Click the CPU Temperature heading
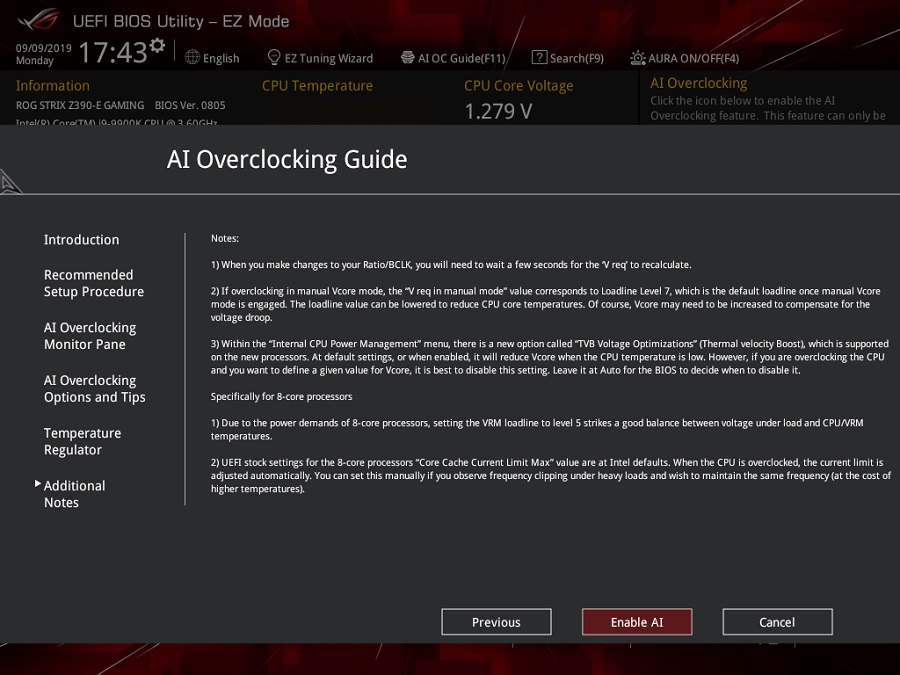 pos(317,86)
